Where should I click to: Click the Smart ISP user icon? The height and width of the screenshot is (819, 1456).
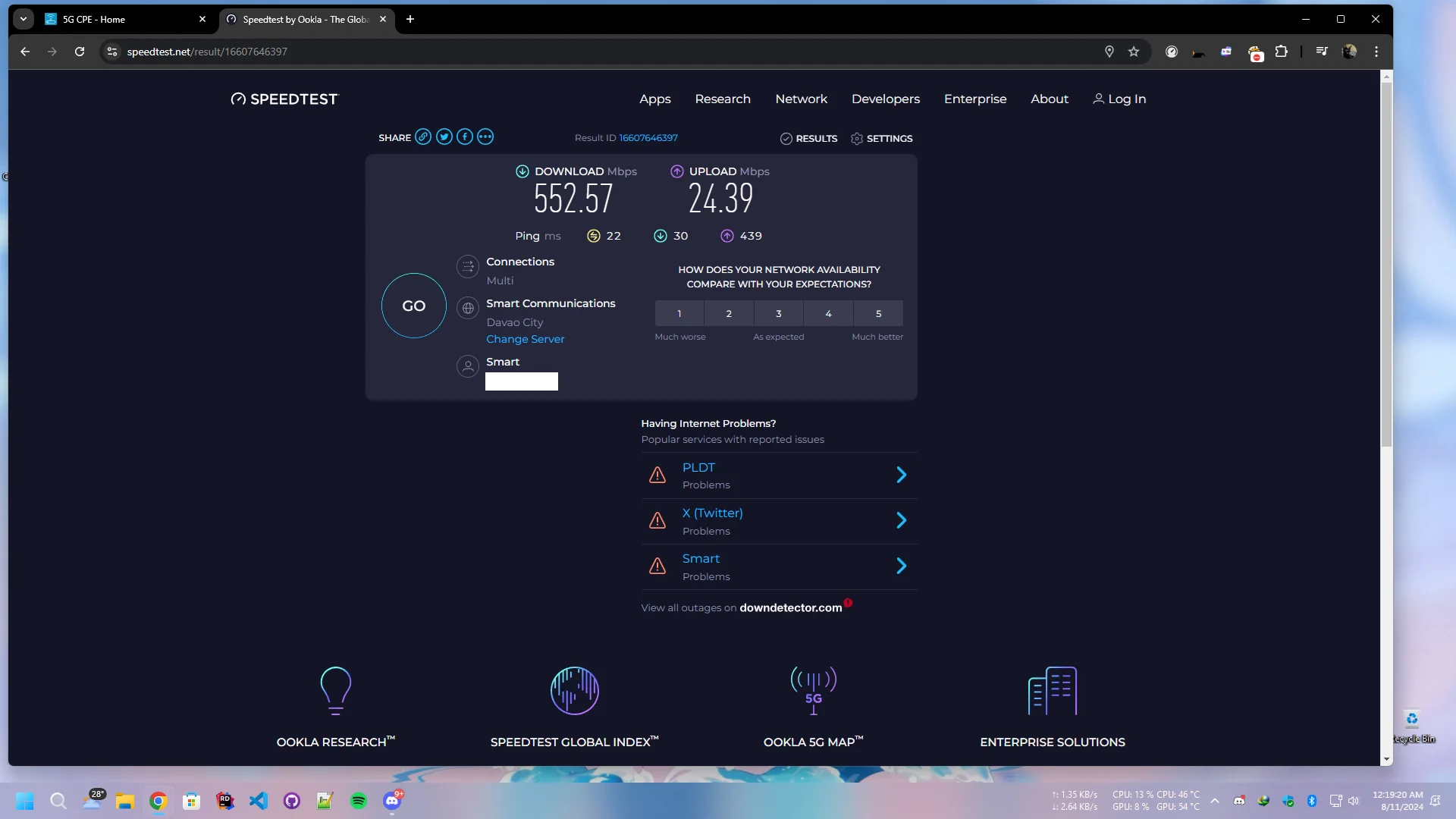468,366
